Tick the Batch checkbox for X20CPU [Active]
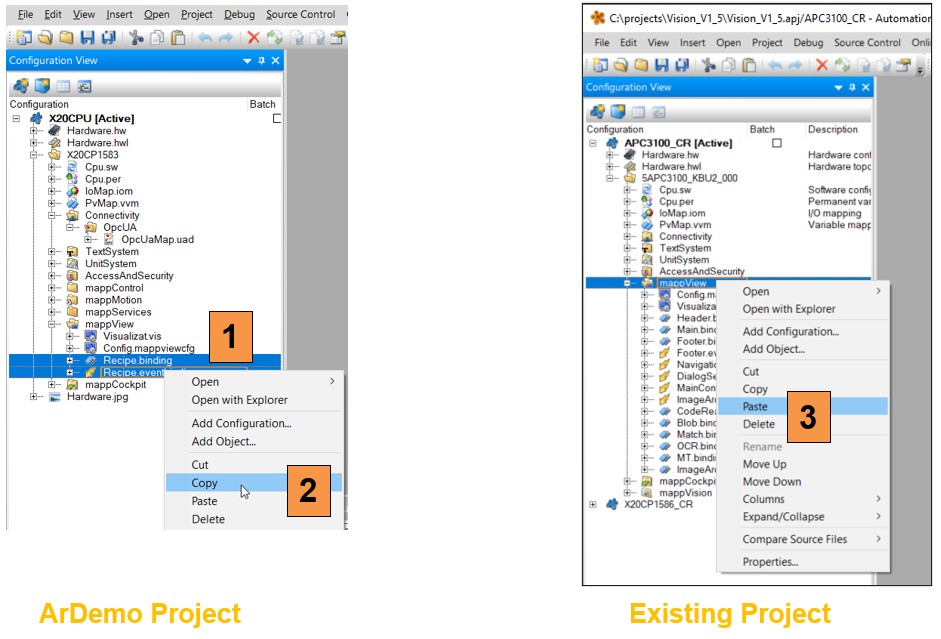The height and width of the screenshot is (639, 941). pos(277,118)
